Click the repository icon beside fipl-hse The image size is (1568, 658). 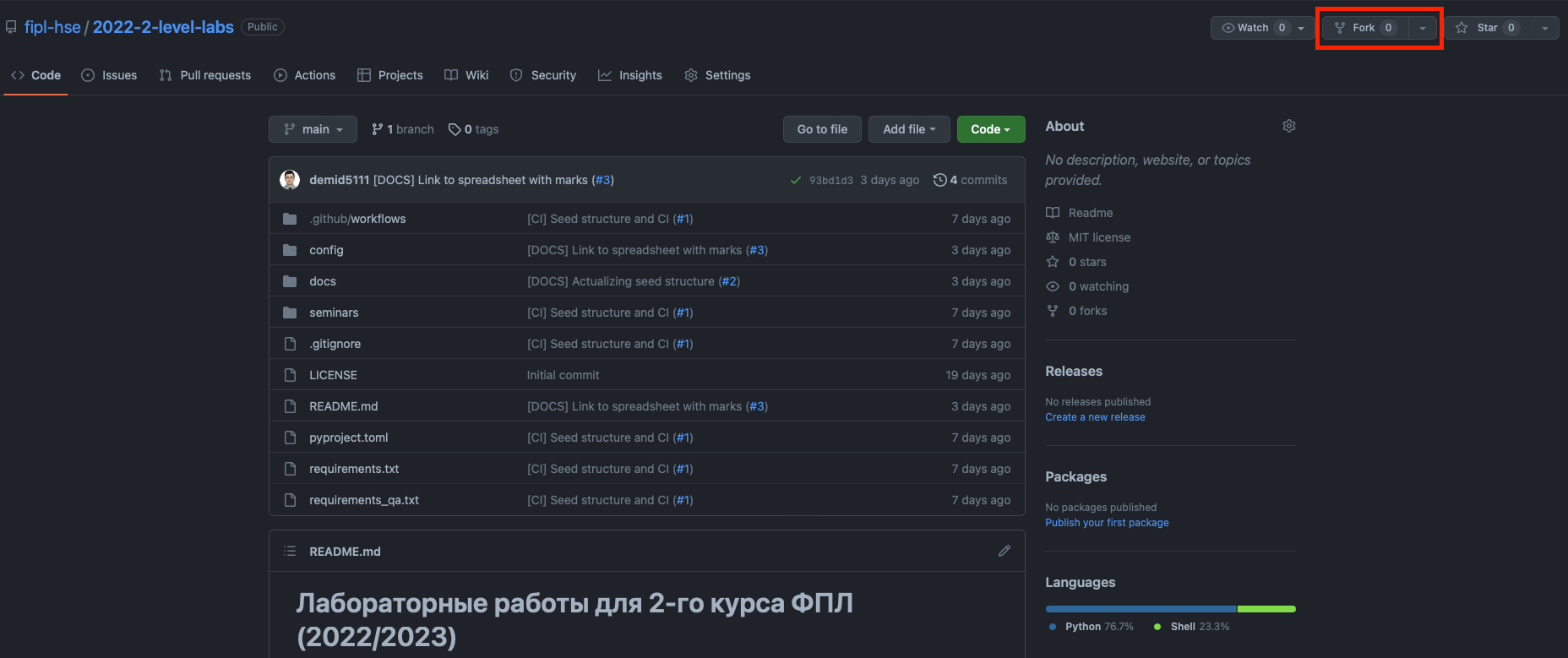pos(11,27)
